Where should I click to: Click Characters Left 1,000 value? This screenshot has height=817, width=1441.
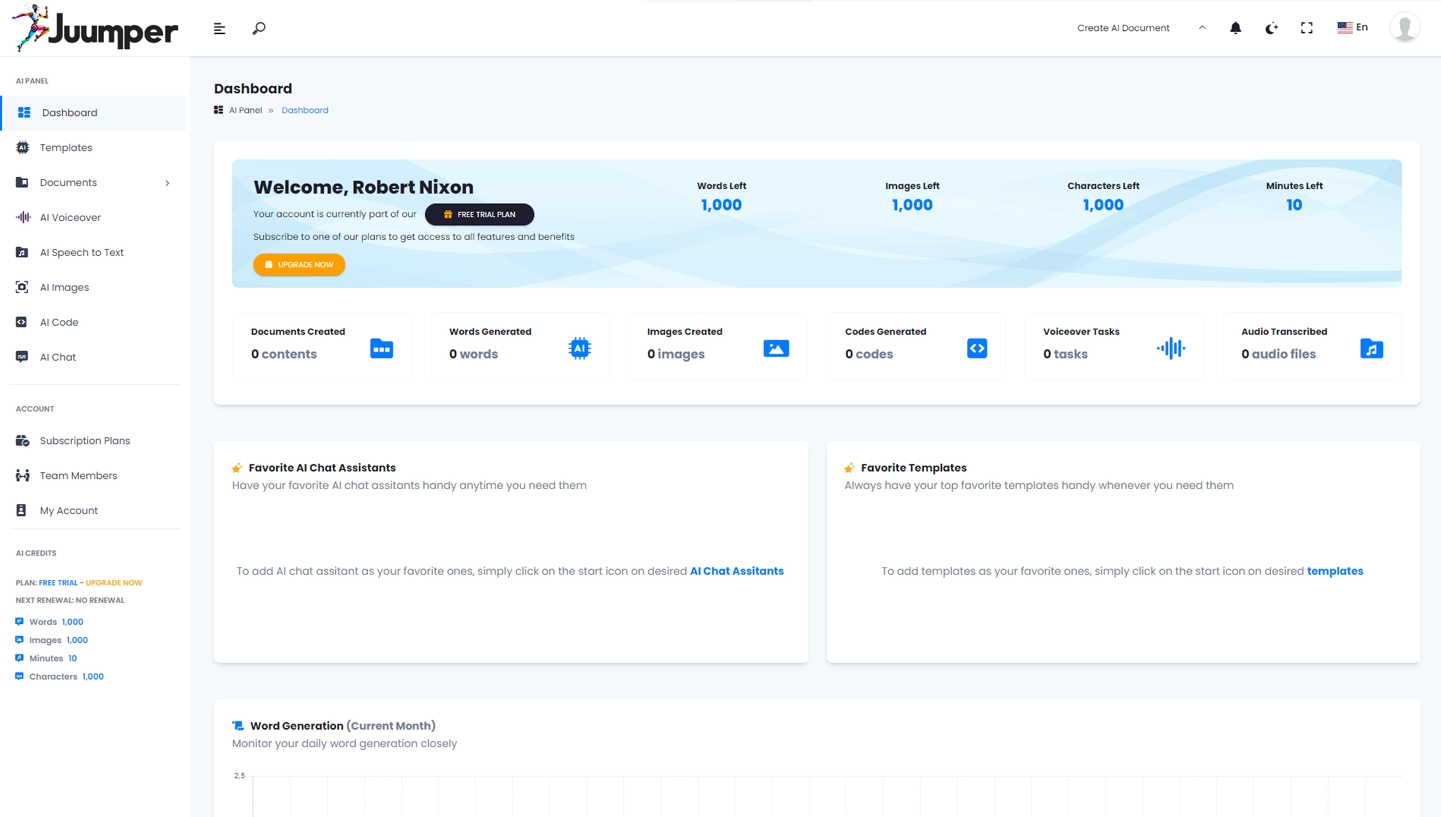[x=1103, y=205]
